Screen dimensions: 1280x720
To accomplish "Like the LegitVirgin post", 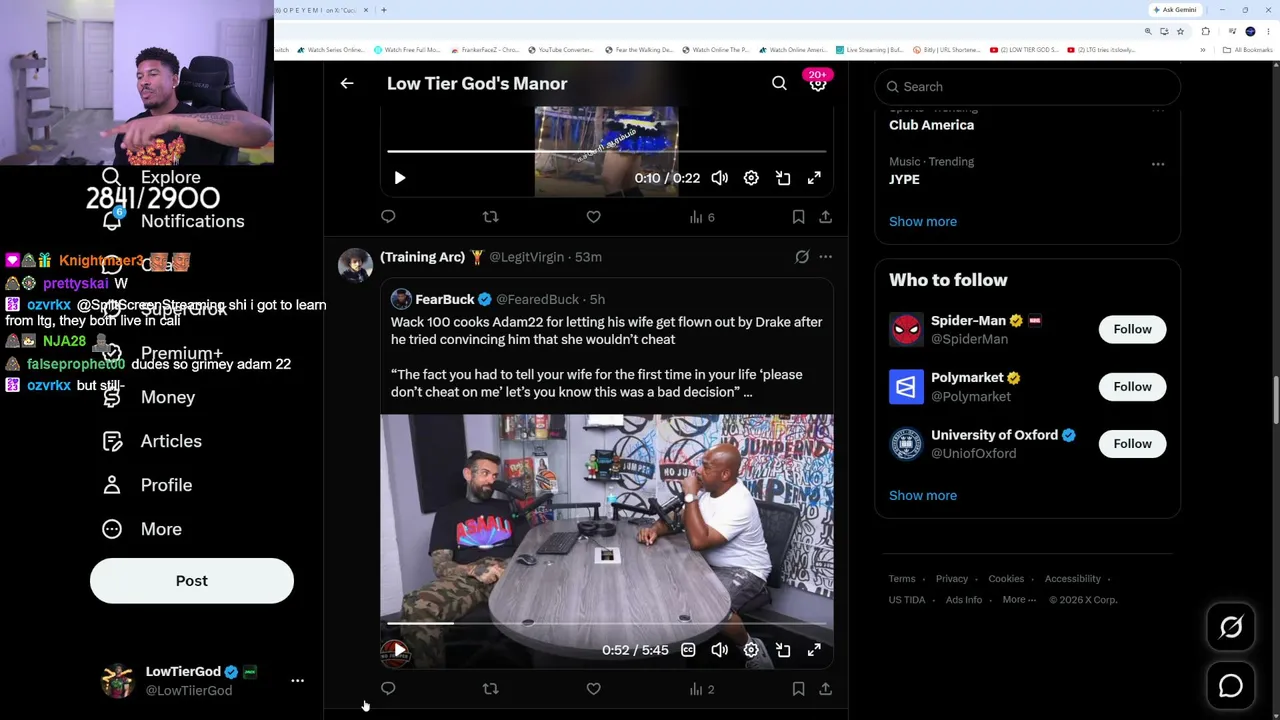I will click(593, 689).
